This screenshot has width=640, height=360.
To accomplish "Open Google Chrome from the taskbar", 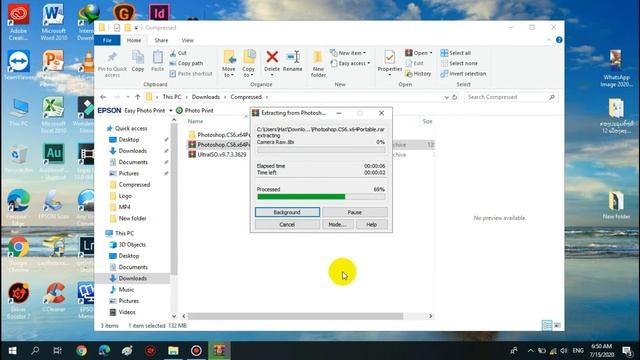I will pos(81,351).
